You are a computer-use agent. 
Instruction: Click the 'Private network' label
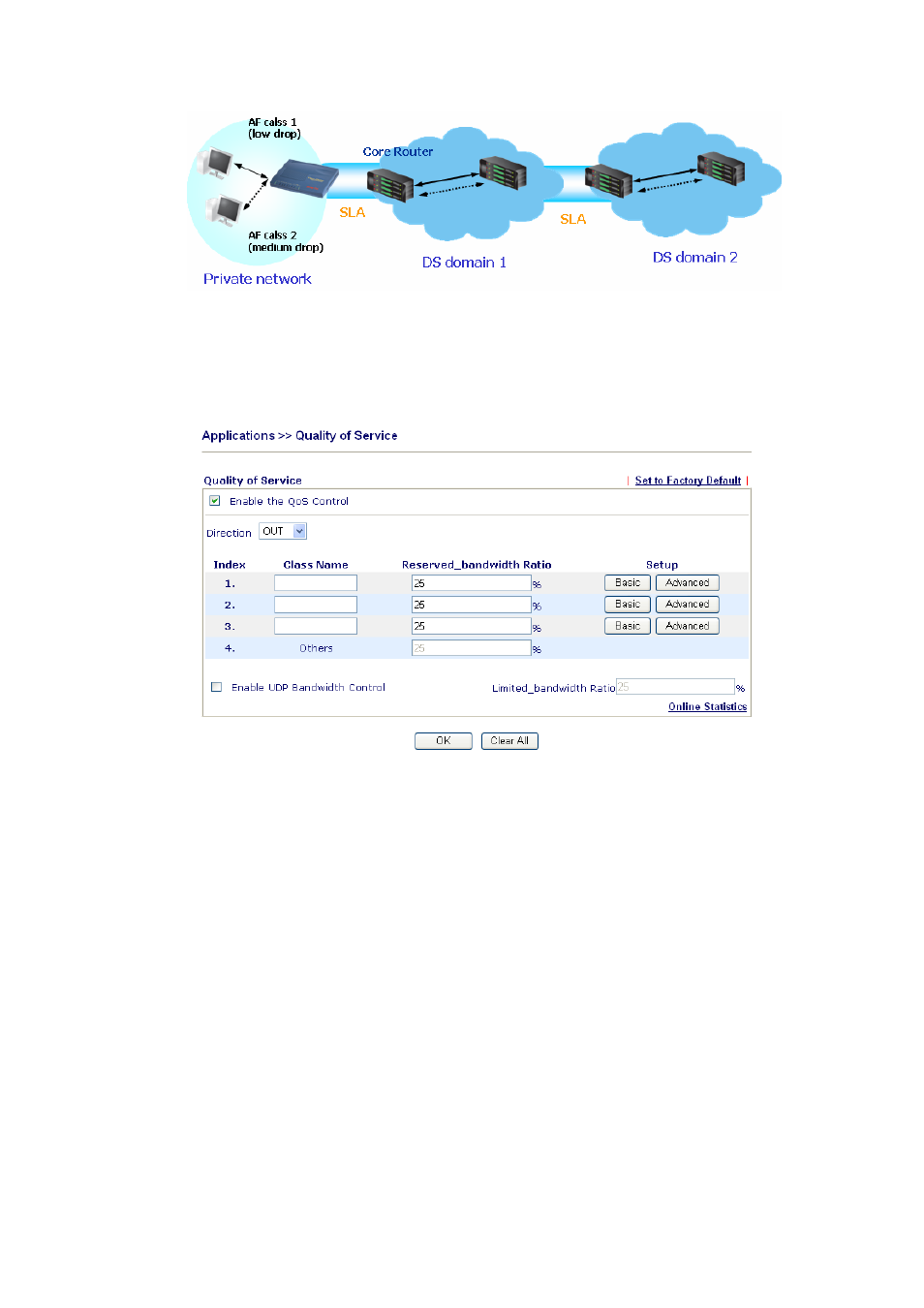258,279
